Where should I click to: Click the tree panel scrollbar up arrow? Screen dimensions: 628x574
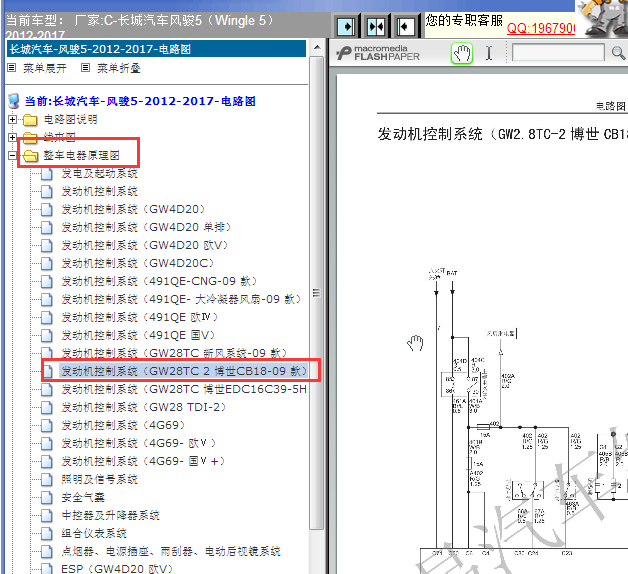point(317,48)
